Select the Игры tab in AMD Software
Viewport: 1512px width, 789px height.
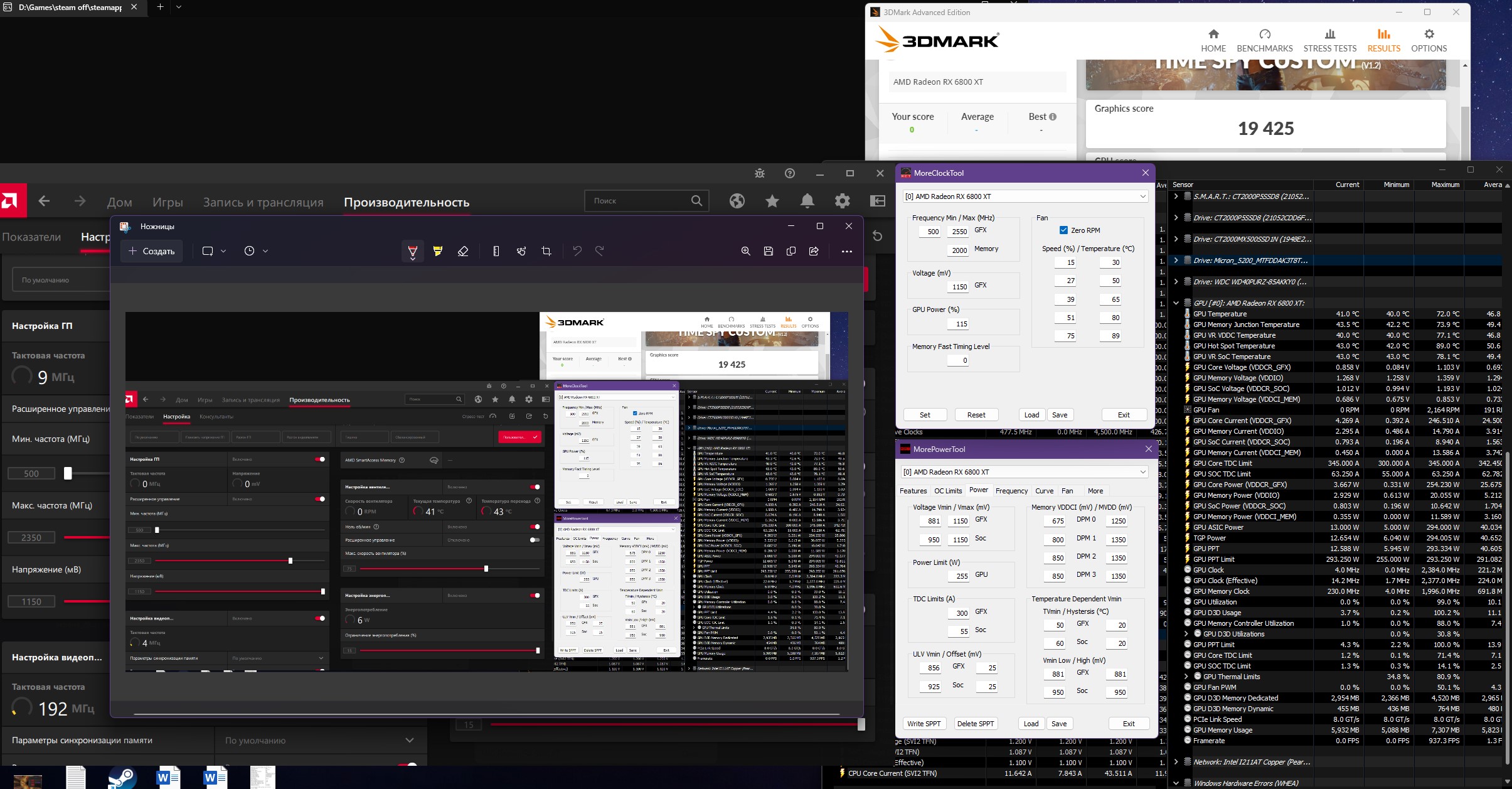click(x=168, y=202)
